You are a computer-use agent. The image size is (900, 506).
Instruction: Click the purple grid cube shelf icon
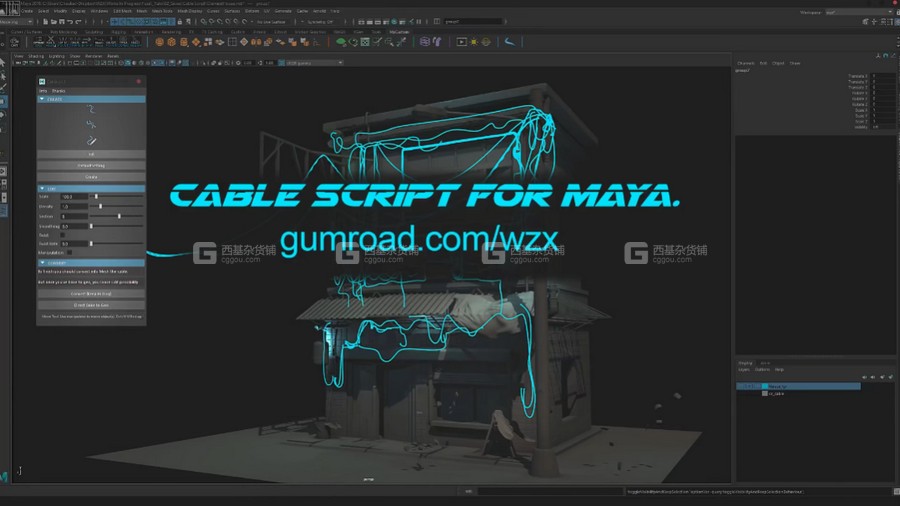425,42
